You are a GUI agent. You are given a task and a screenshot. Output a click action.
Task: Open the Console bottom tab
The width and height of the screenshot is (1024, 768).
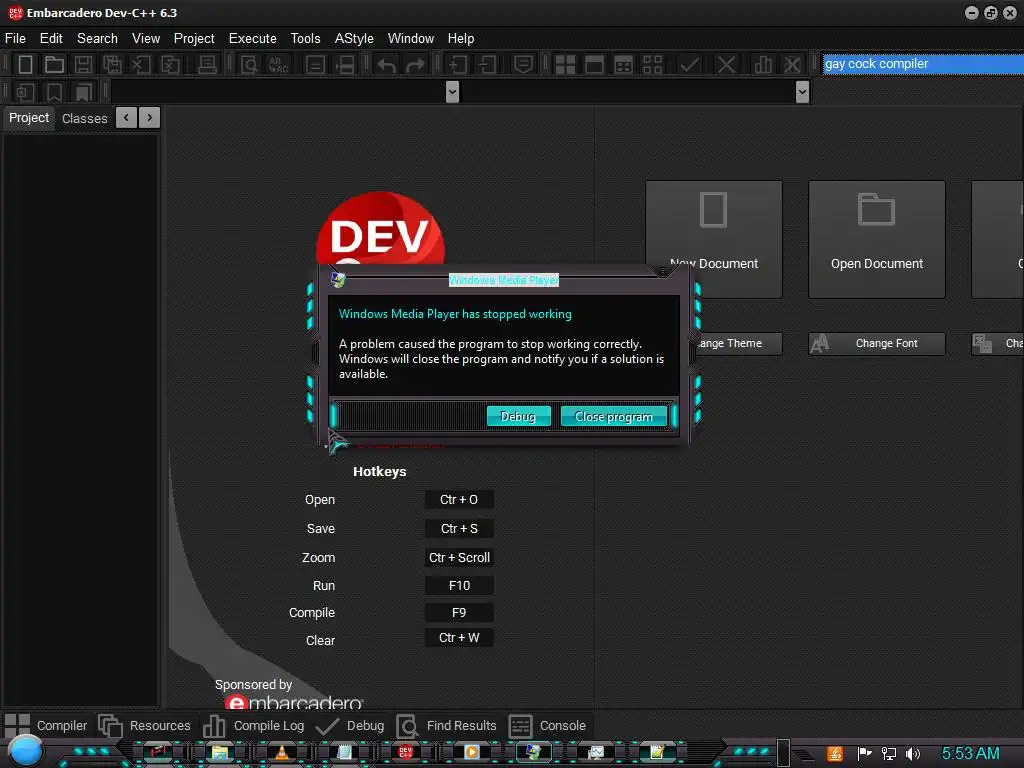[x=547, y=726]
